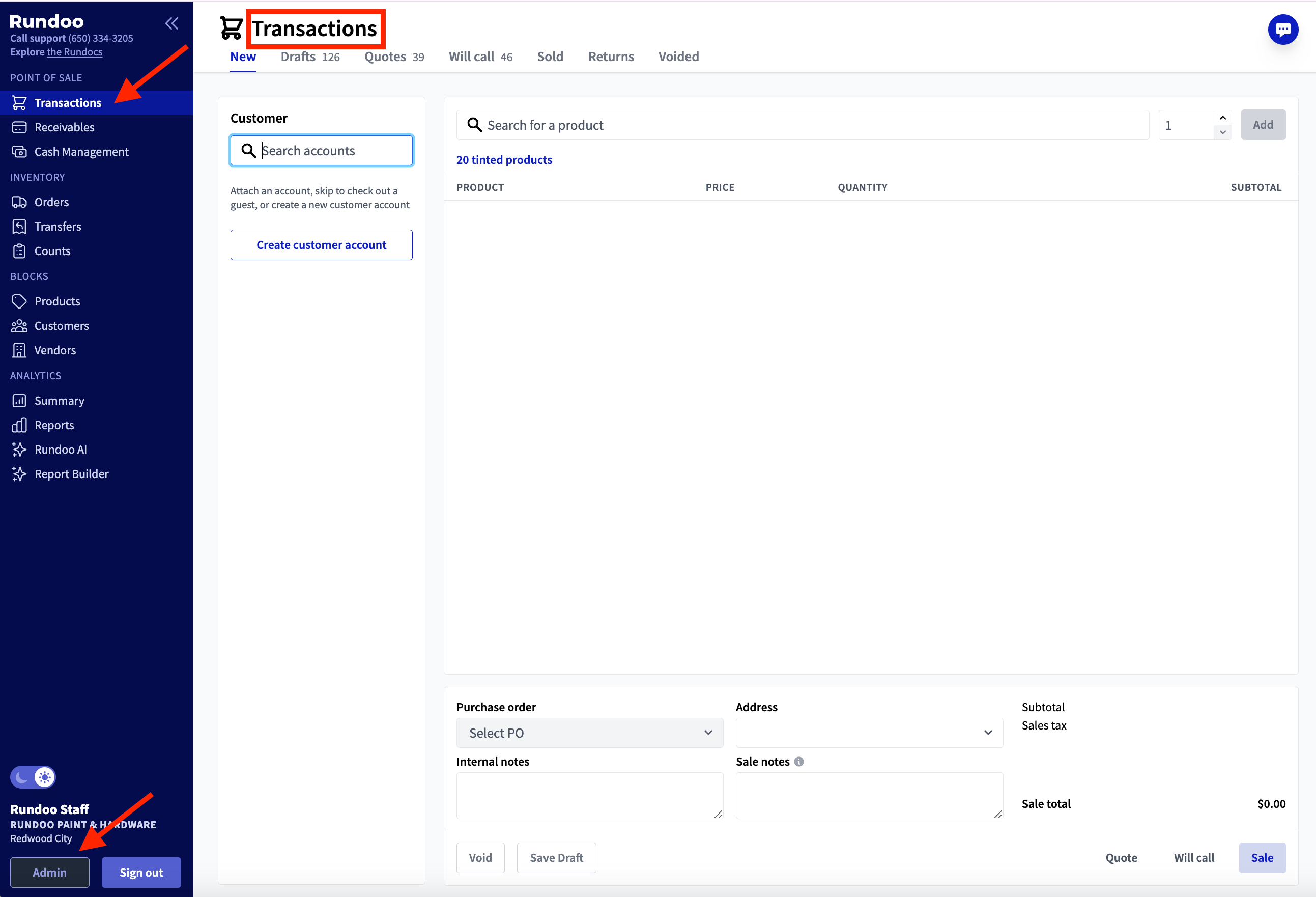Open the Rundocs link
Viewport: 1316px width, 897px height.
click(x=75, y=52)
